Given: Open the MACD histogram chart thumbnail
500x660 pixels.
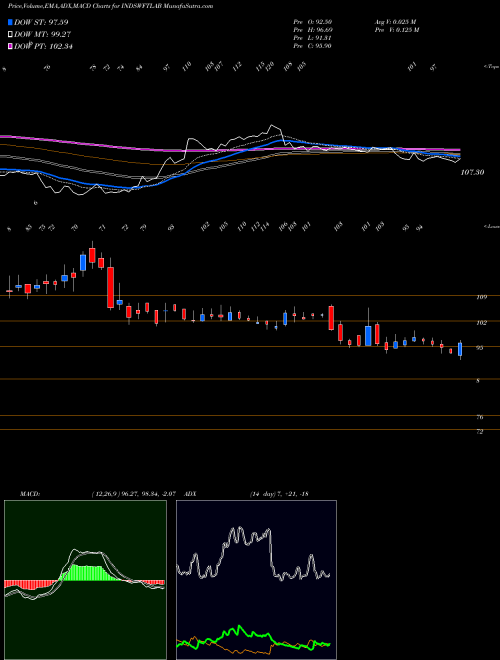Looking at the screenshot, I should [85, 580].
